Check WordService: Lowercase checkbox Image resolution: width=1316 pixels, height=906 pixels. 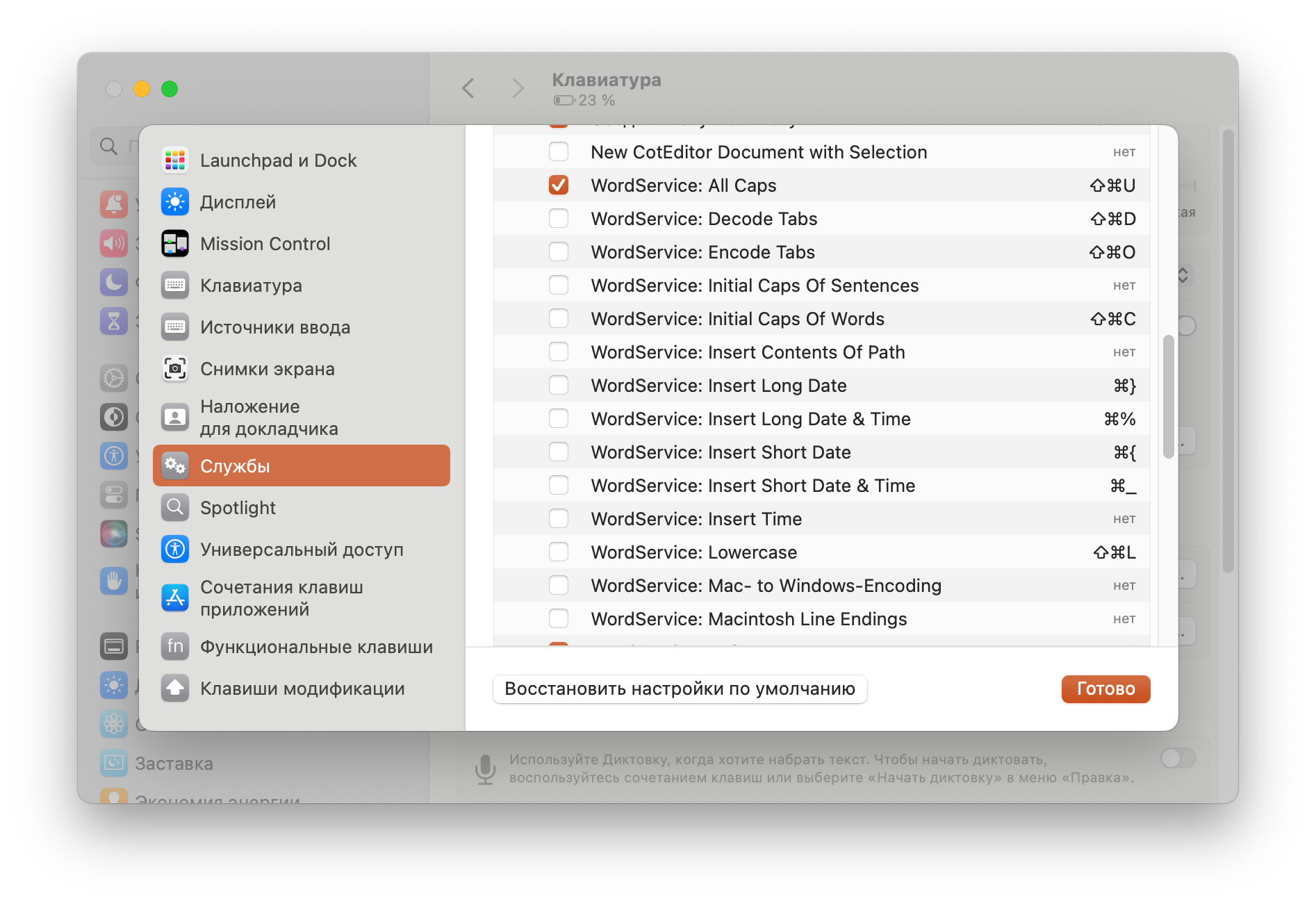coord(559,552)
